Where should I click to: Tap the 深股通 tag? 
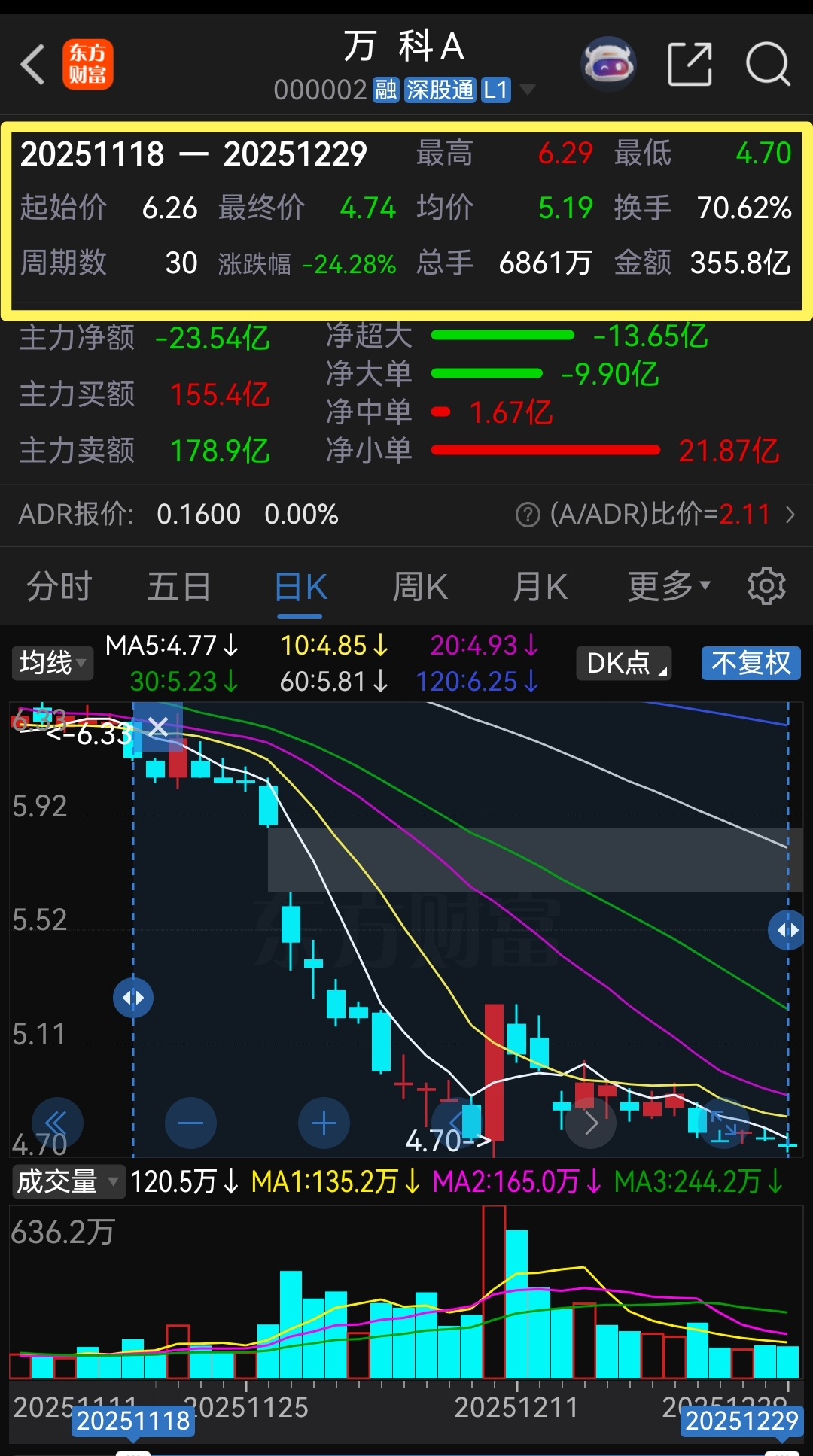point(440,90)
